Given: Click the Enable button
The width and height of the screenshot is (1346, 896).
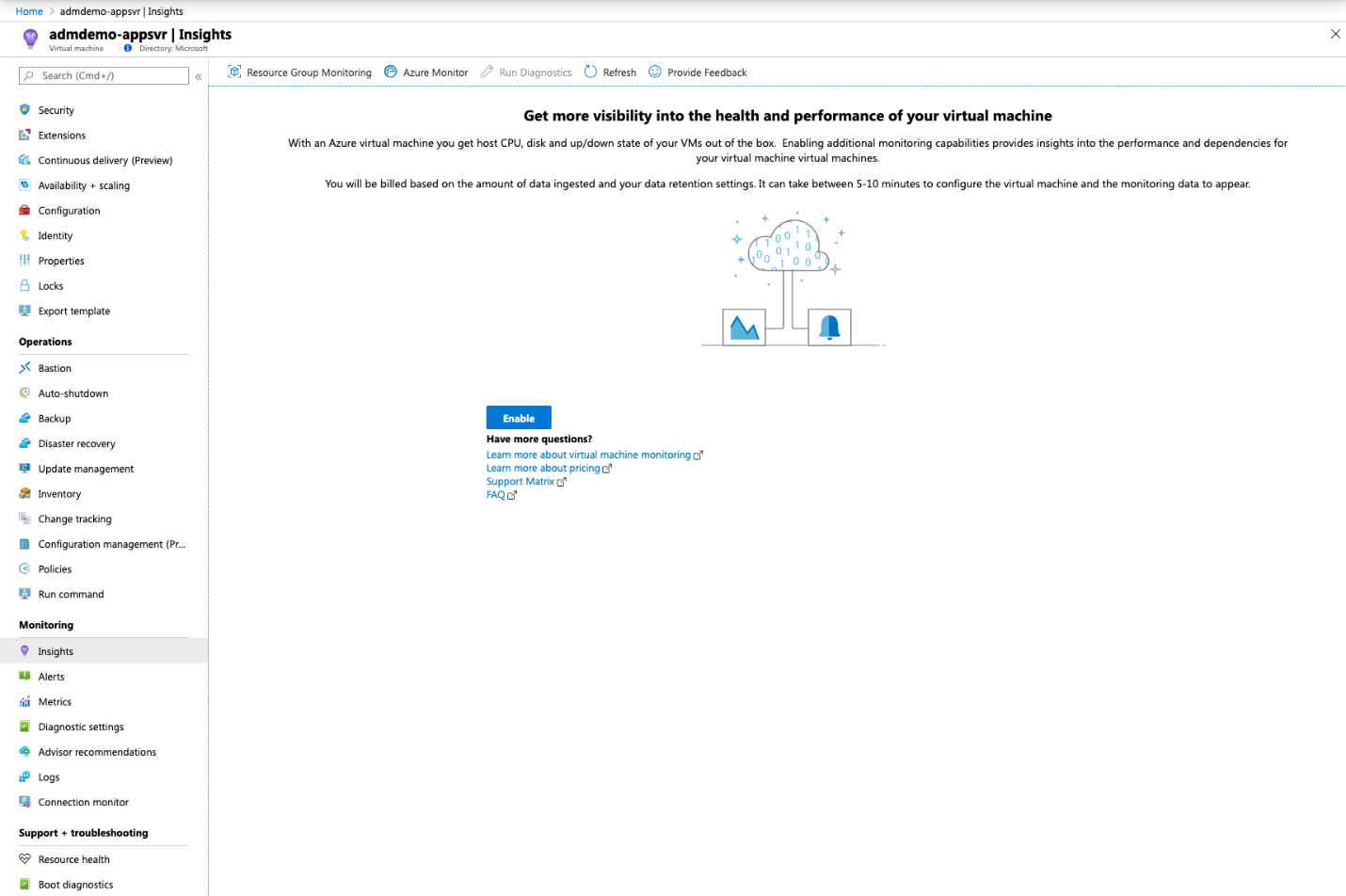Looking at the screenshot, I should (x=519, y=418).
